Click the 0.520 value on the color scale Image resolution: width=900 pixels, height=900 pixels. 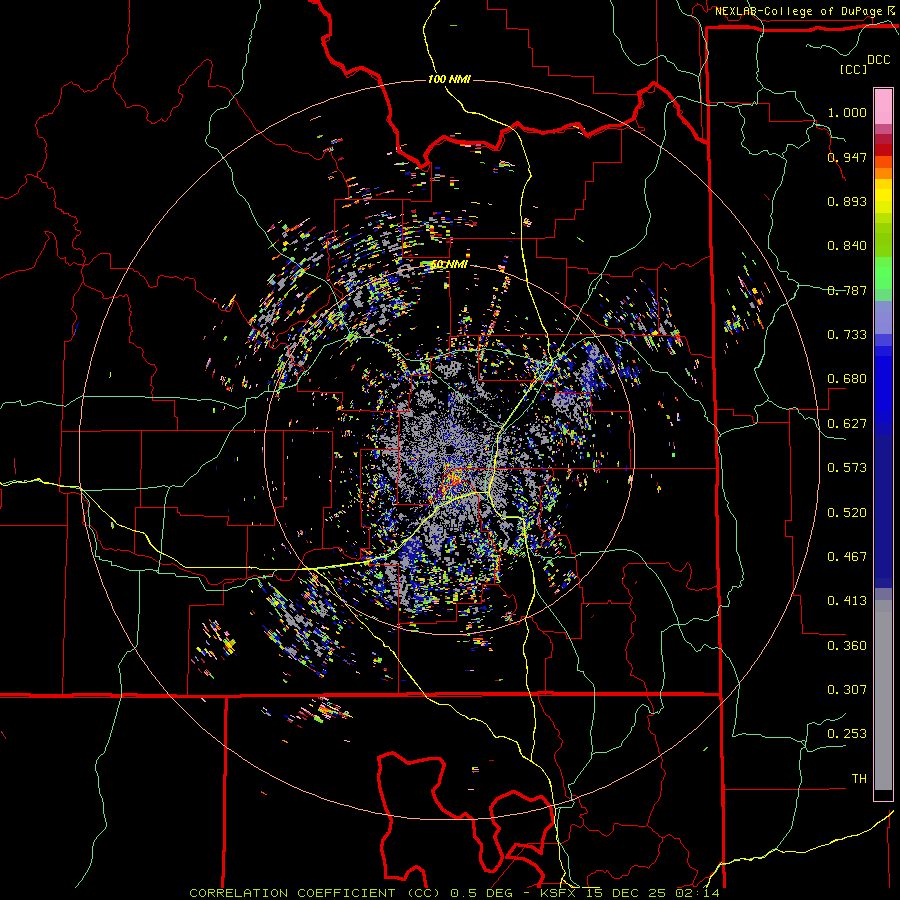(847, 512)
